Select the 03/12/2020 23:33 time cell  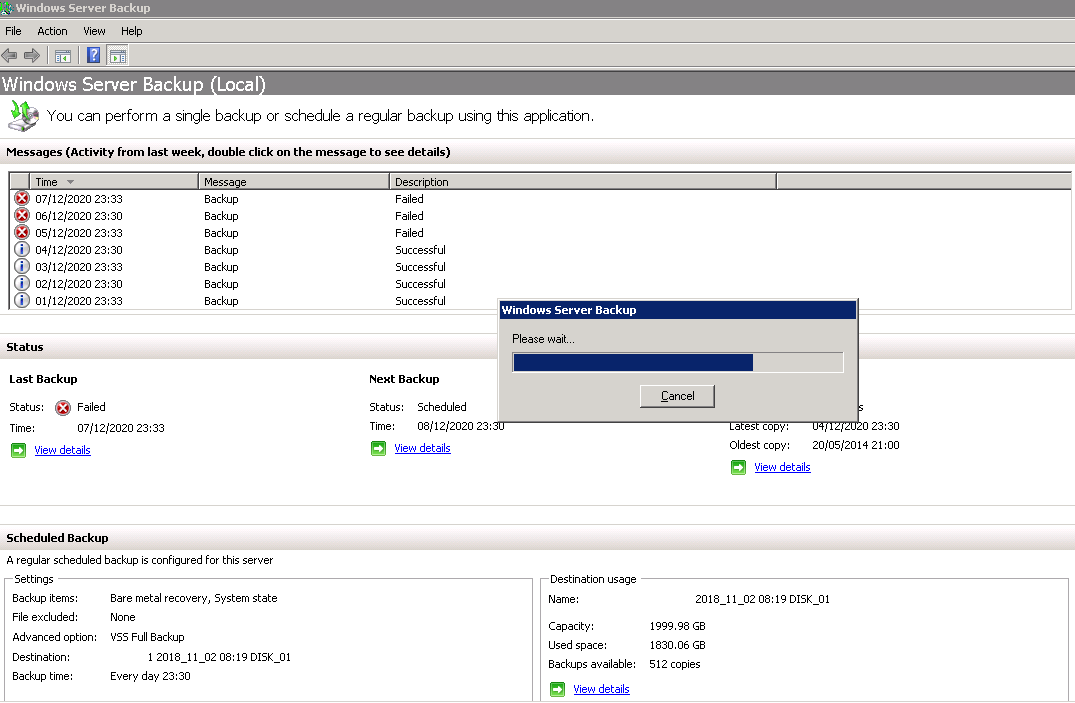(79, 267)
